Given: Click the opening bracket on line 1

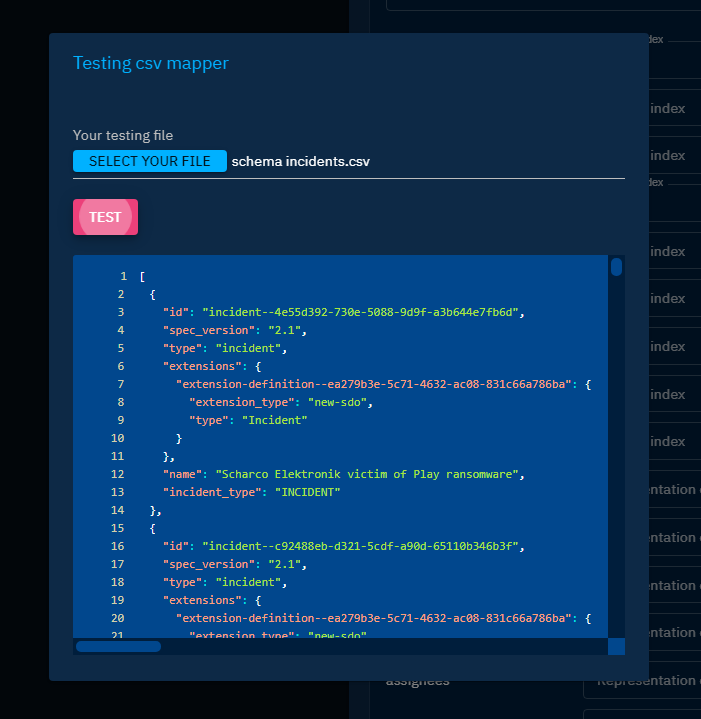Looking at the screenshot, I should point(142,276).
